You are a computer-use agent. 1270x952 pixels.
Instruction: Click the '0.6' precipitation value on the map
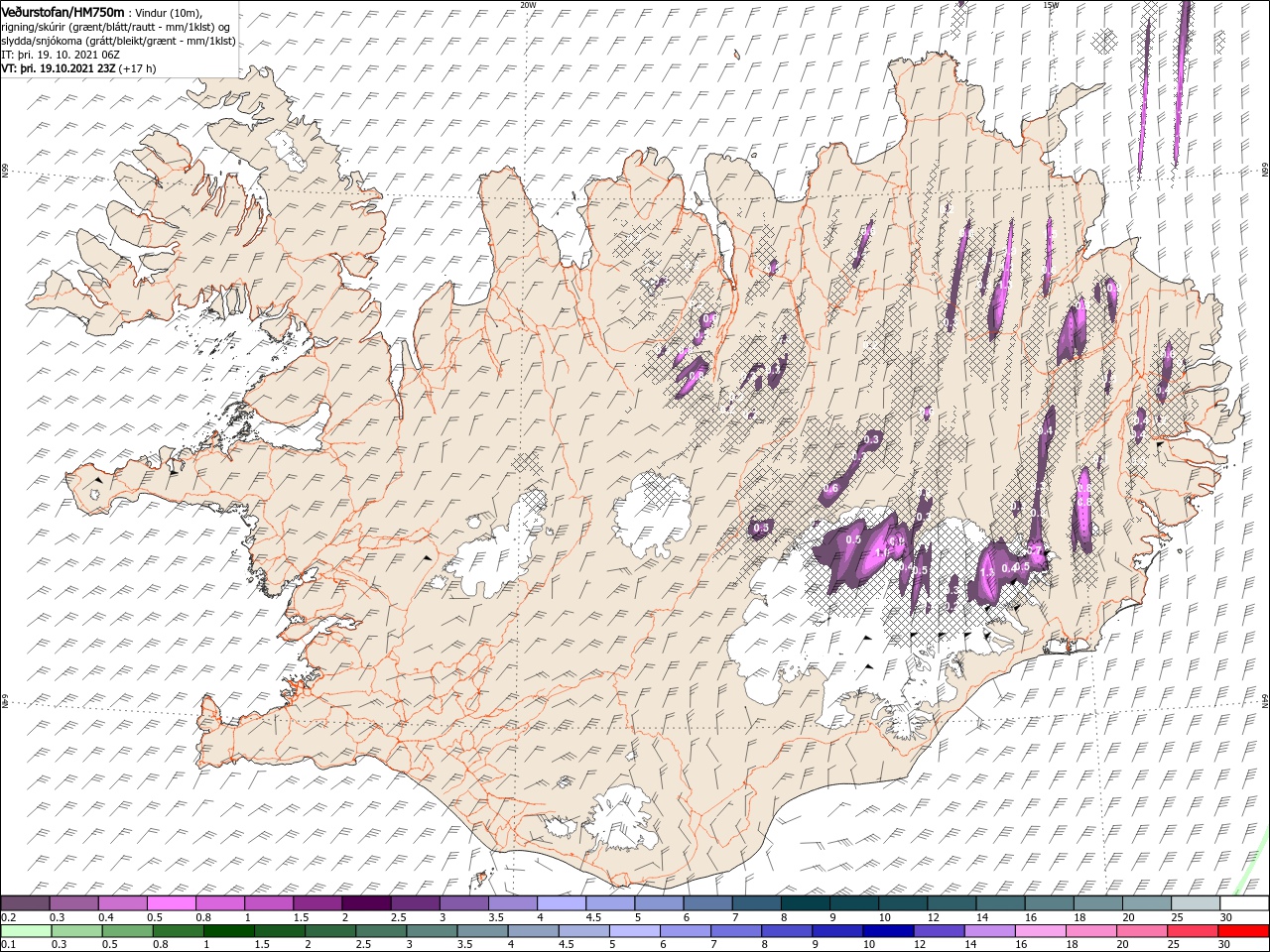pyautogui.click(x=830, y=488)
